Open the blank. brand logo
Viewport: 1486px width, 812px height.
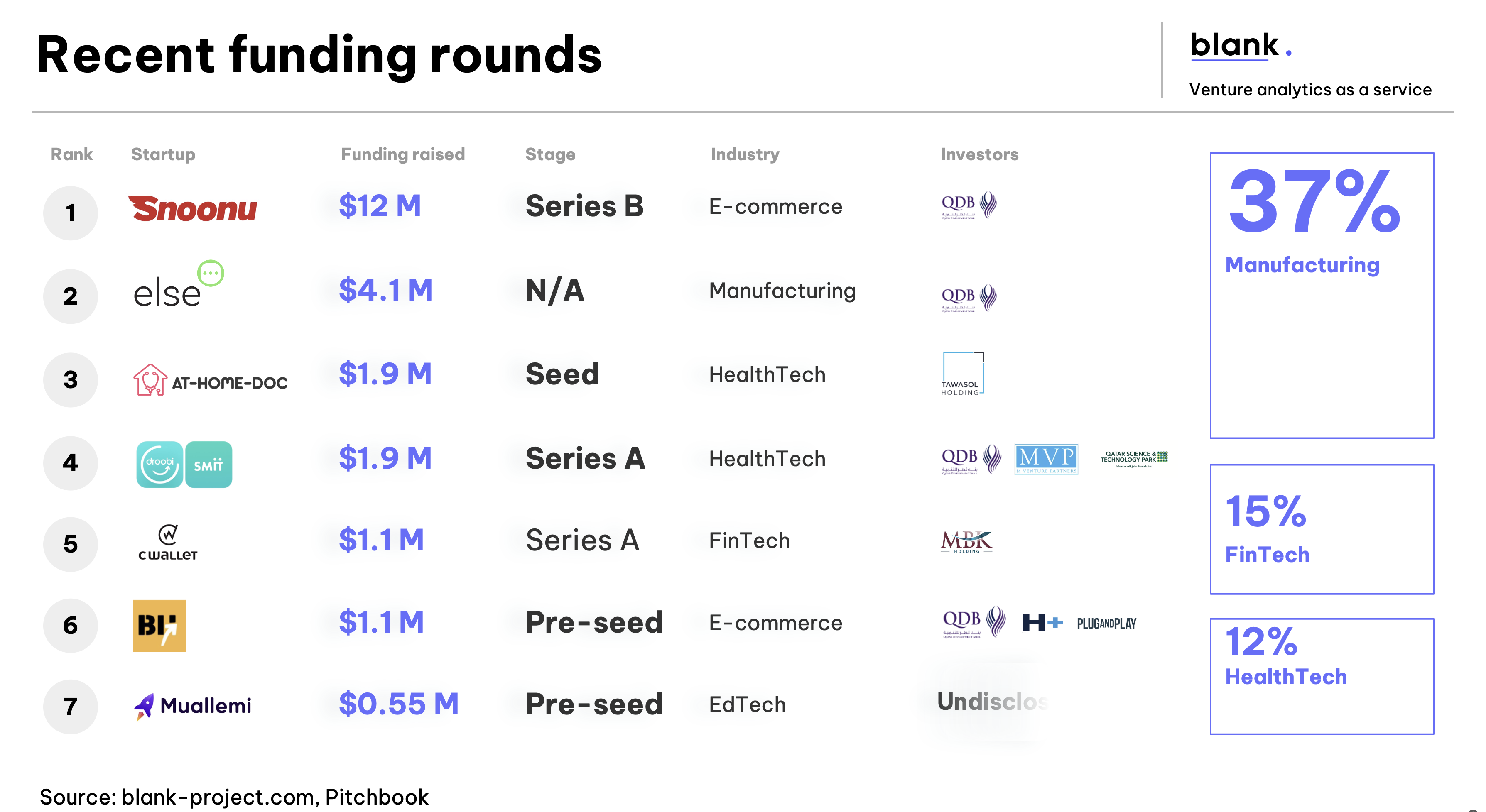(x=1240, y=46)
